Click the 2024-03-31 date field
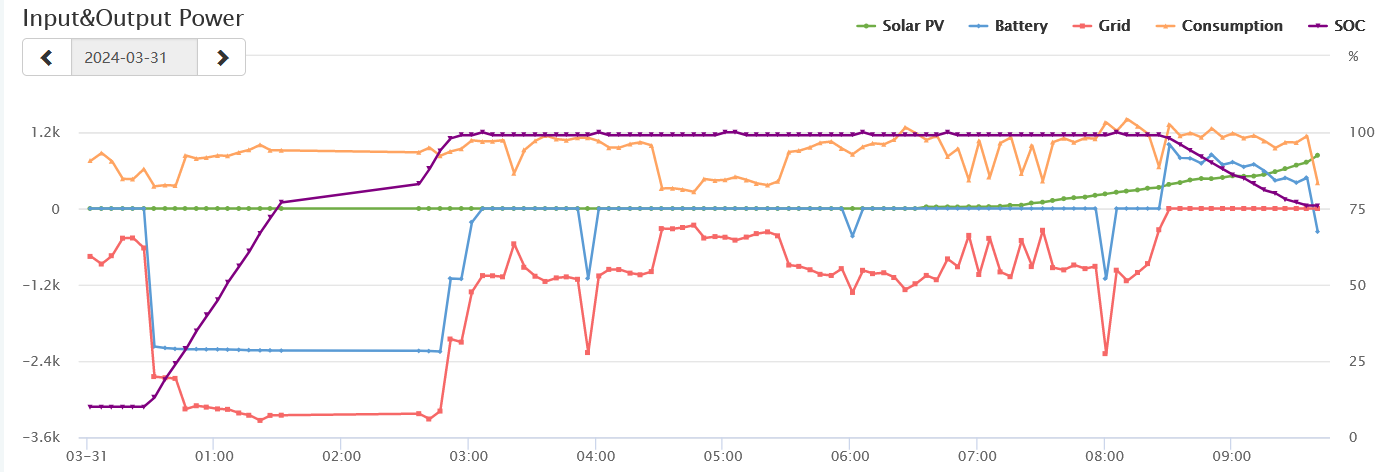Screen dimensions: 1380x472 pos(134,58)
